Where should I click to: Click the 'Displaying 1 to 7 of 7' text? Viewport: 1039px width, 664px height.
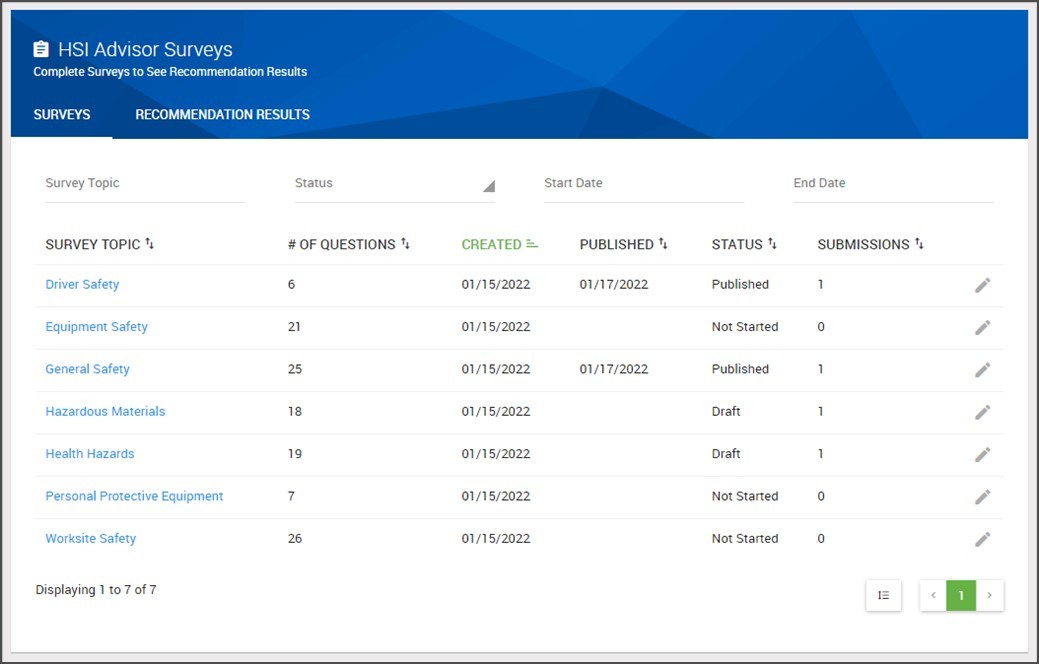96,590
